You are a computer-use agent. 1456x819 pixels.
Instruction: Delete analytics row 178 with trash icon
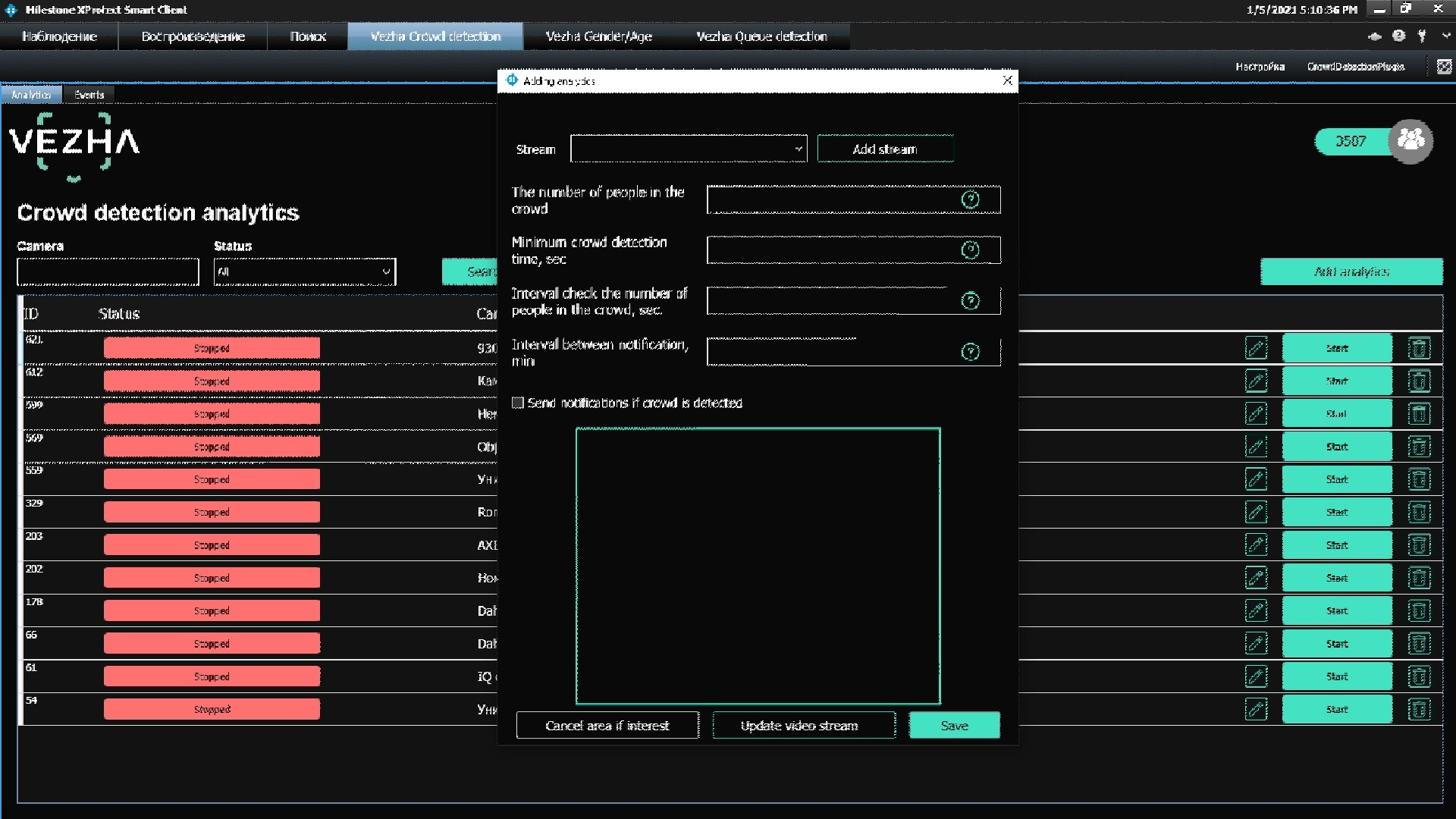pyautogui.click(x=1419, y=610)
